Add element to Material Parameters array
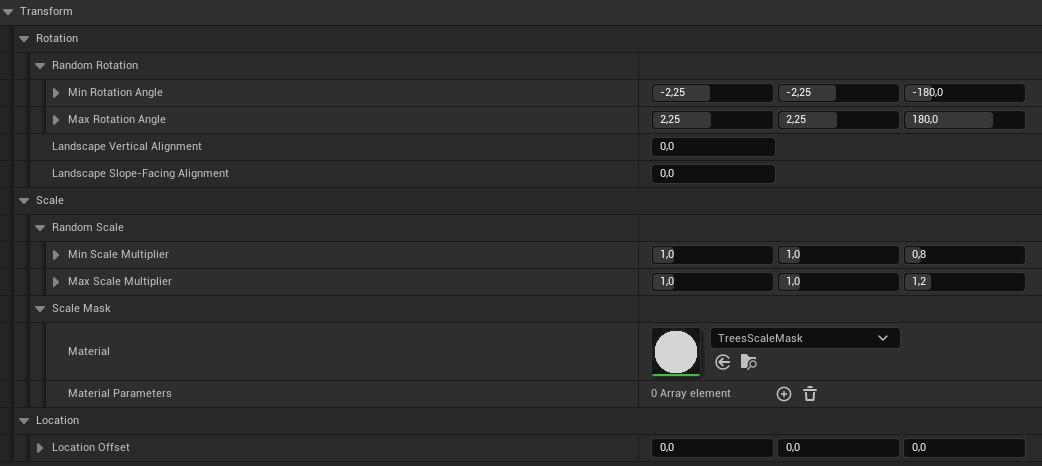 coord(784,394)
